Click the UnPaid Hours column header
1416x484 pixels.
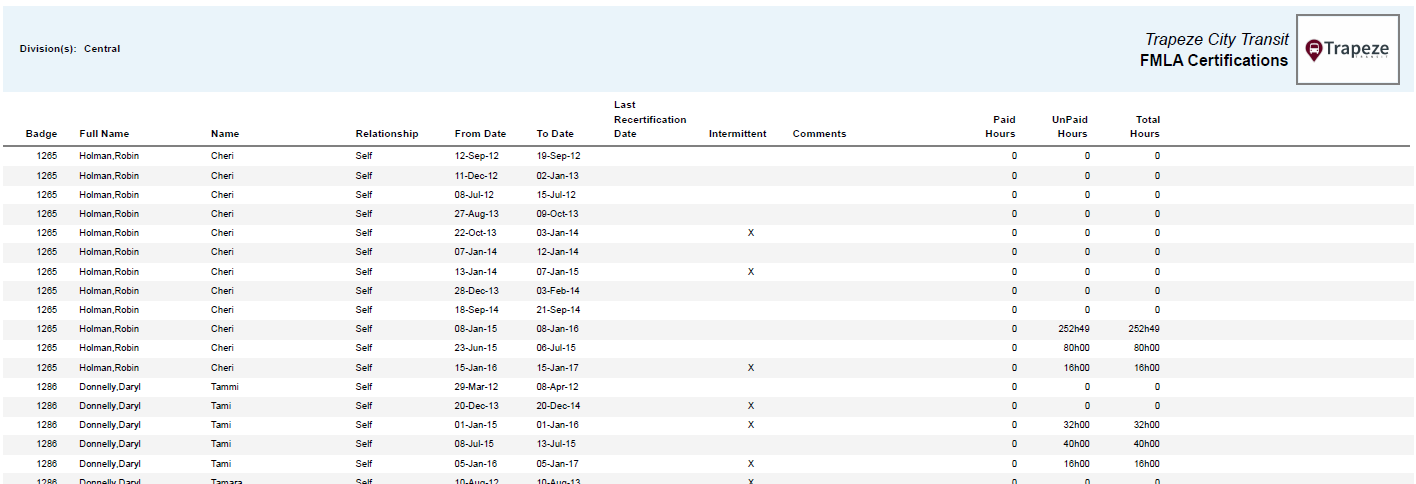click(1069, 127)
